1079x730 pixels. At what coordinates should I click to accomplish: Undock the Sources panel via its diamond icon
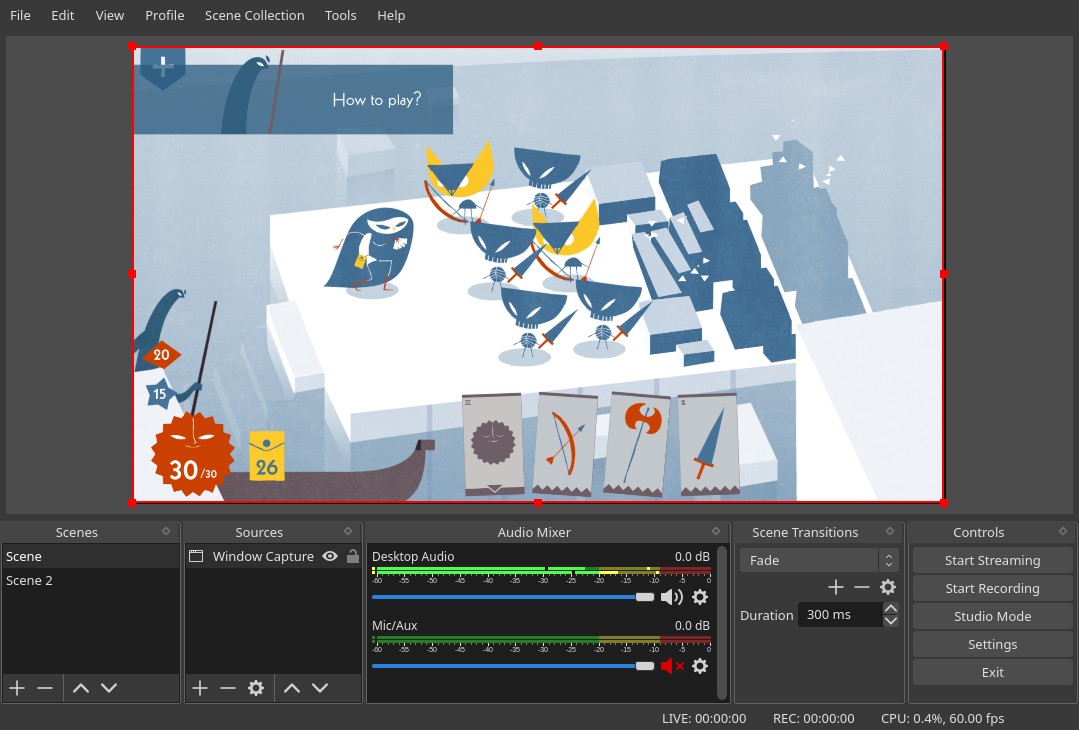pyautogui.click(x=348, y=531)
